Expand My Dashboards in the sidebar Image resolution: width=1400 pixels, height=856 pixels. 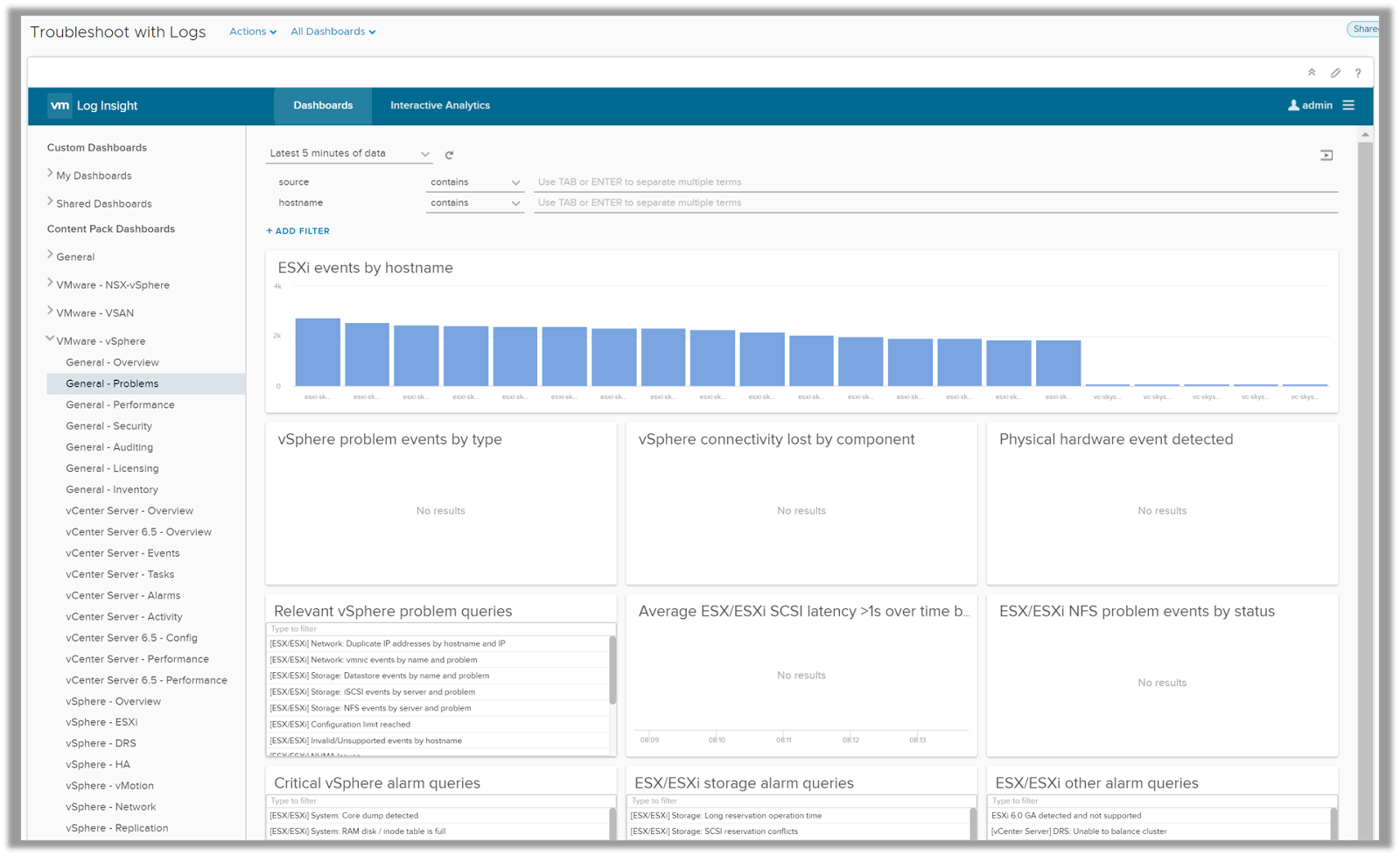[50, 174]
